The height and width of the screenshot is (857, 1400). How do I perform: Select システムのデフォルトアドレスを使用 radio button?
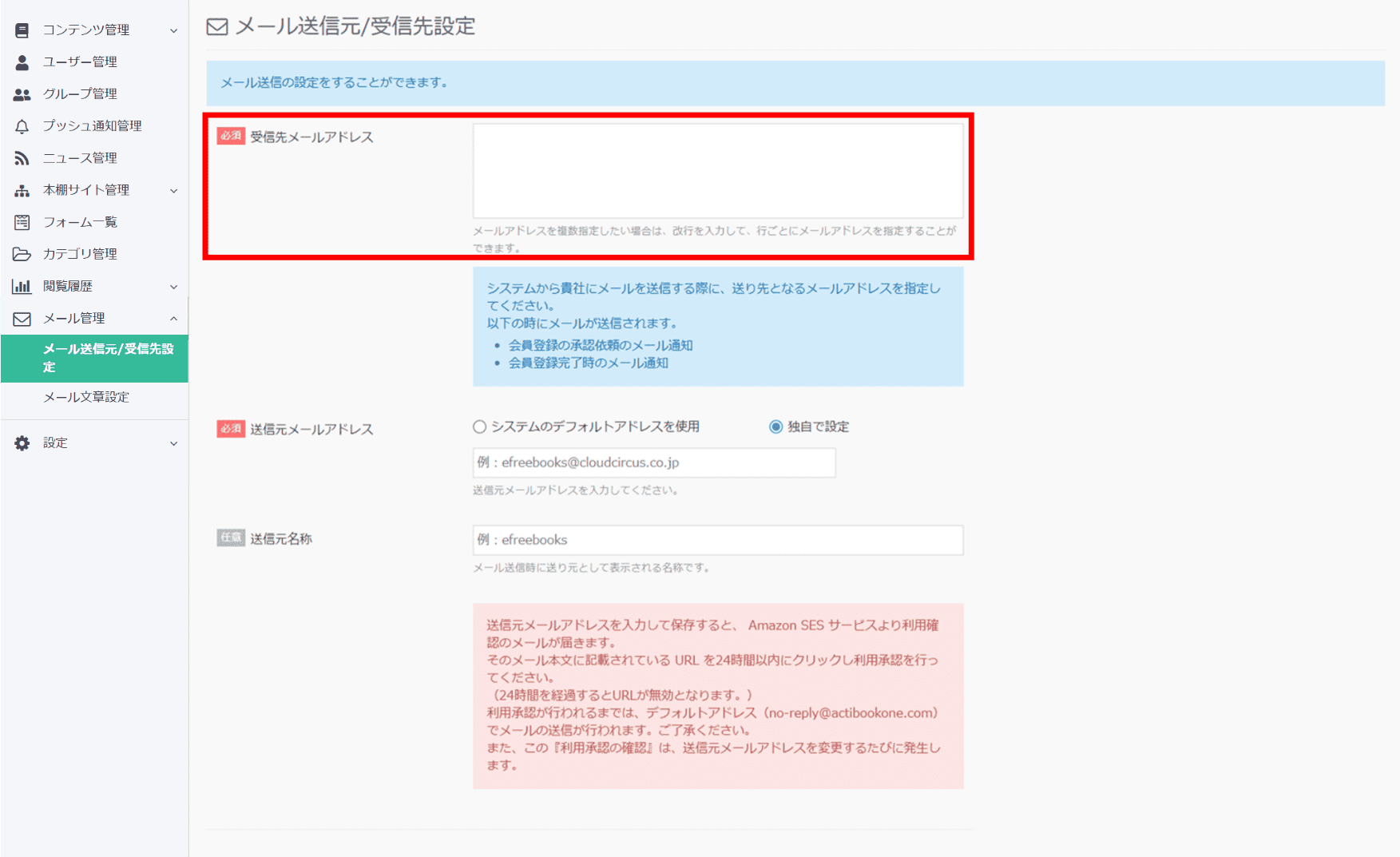(x=479, y=427)
